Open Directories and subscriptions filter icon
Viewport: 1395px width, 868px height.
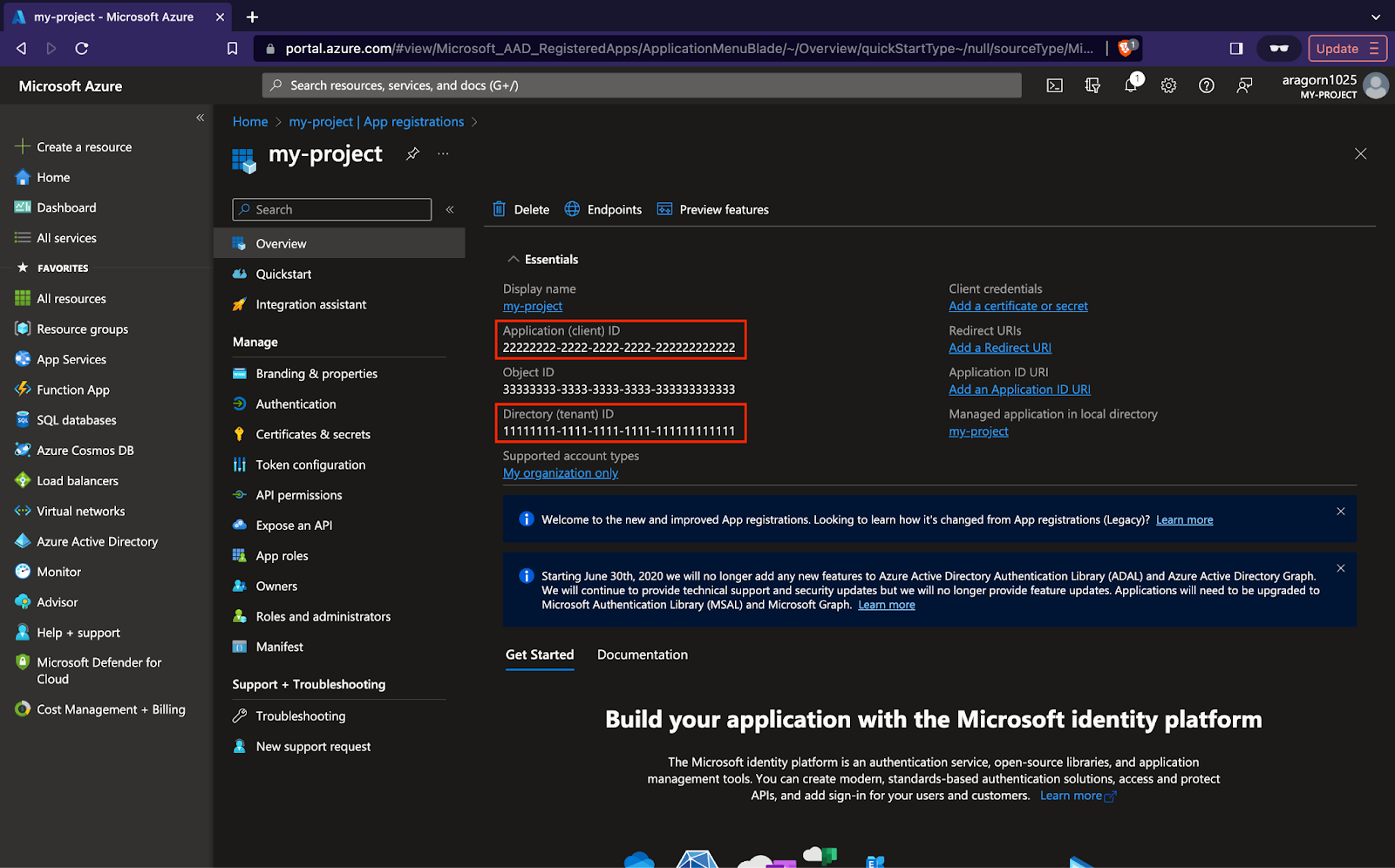click(x=1092, y=85)
